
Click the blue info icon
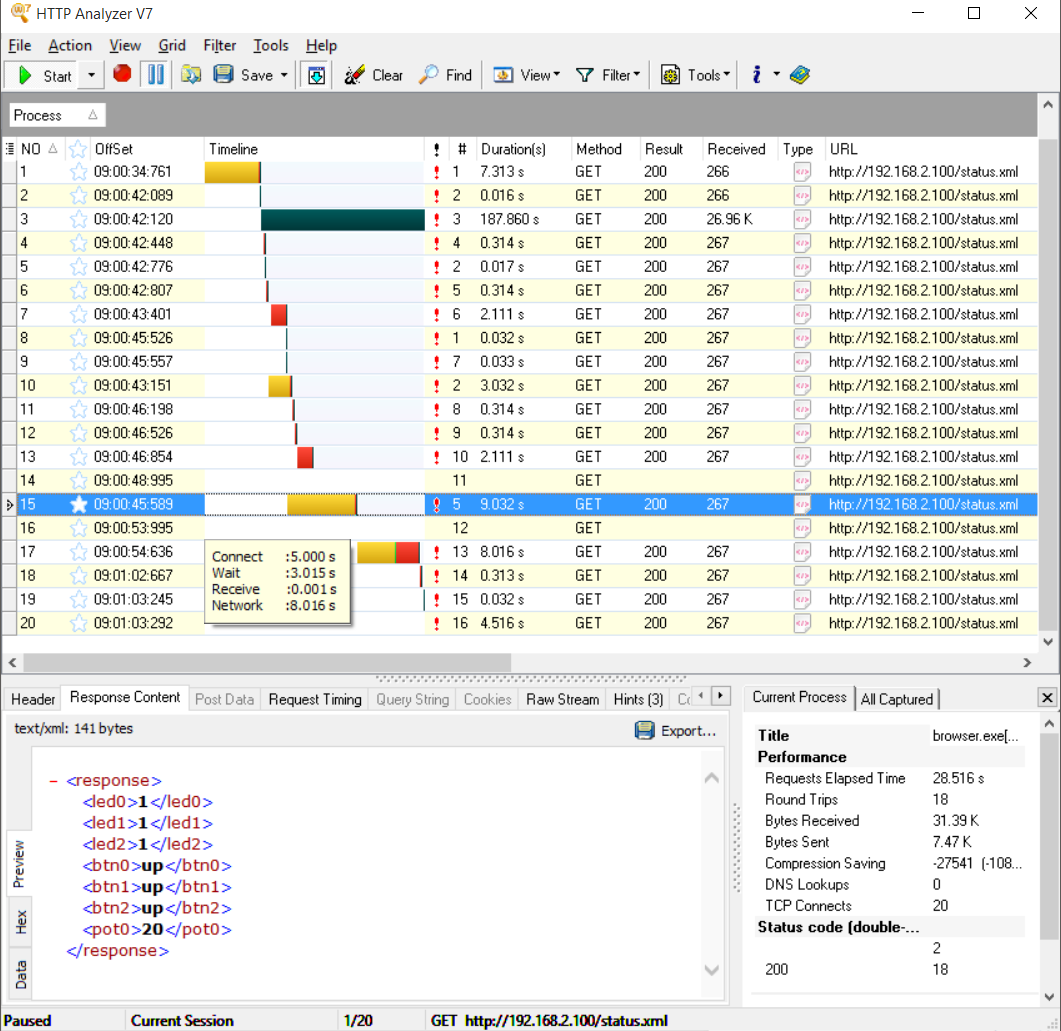757,75
